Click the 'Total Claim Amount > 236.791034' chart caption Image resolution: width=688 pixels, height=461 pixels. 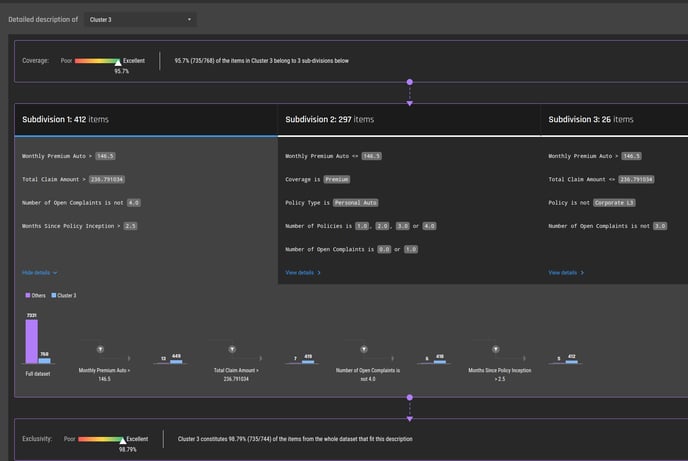pyautogui.click(x=236, y=375)
